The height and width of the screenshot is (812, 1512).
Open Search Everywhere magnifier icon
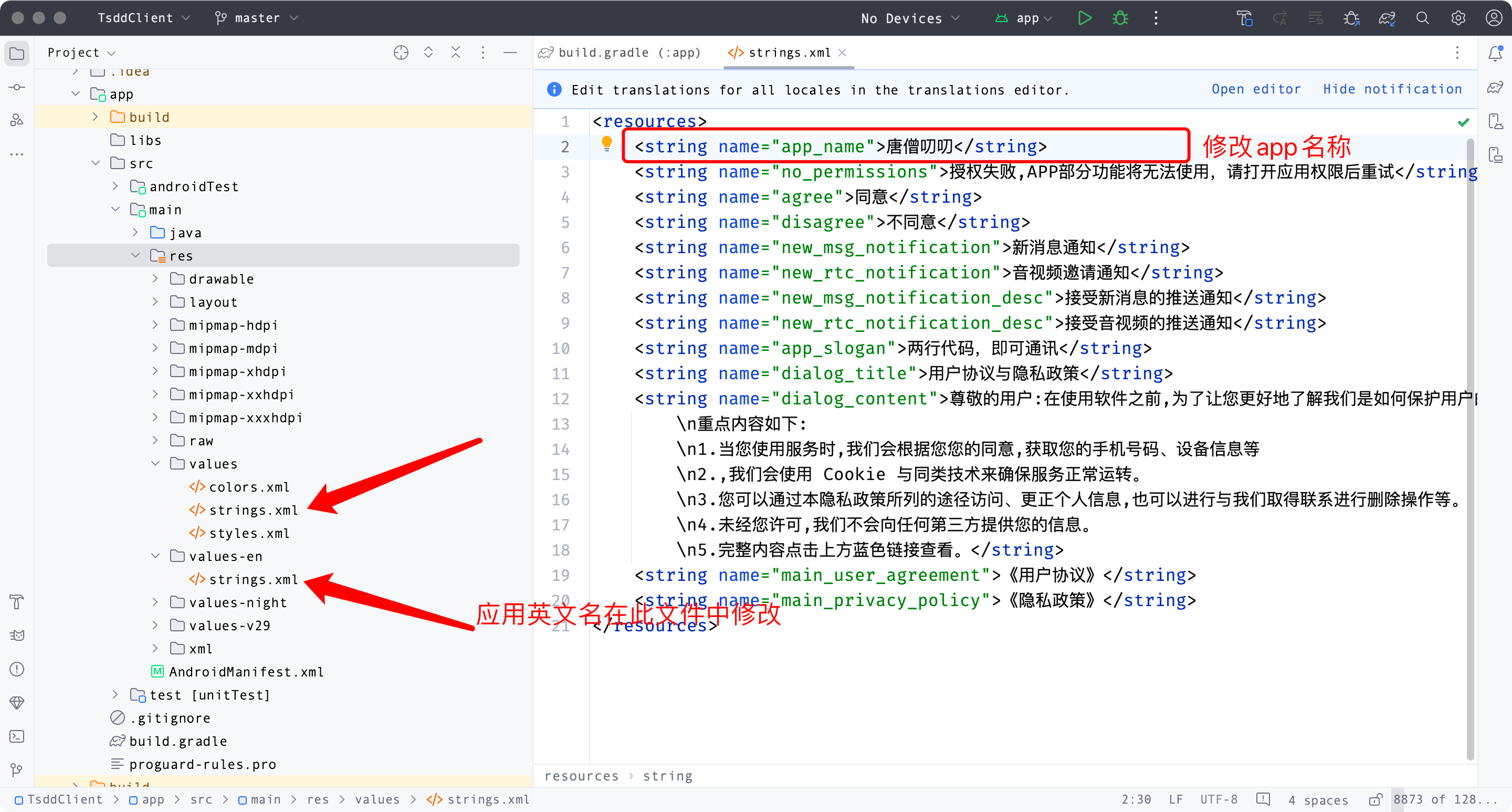(1422, 18)
